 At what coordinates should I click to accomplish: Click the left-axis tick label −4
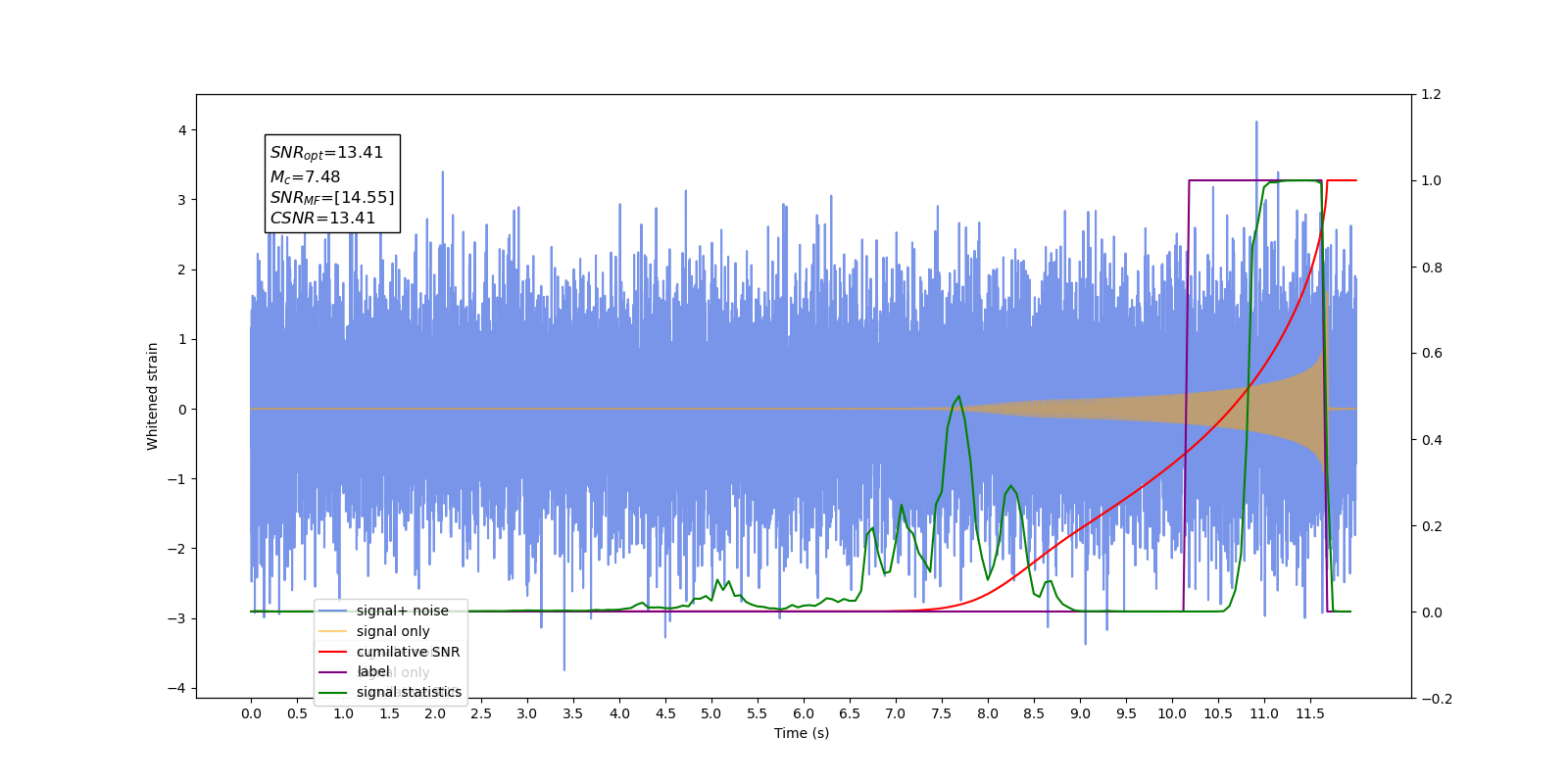178,688
